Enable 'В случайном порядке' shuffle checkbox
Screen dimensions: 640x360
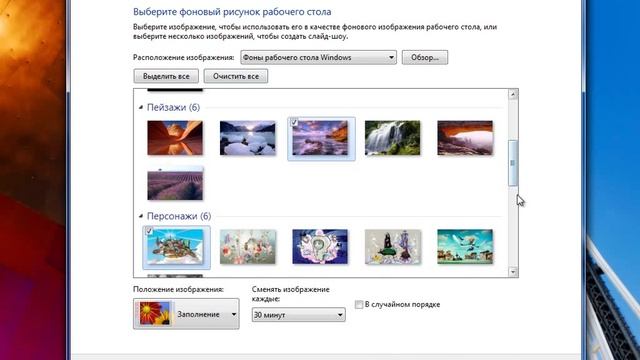(359, 304)
